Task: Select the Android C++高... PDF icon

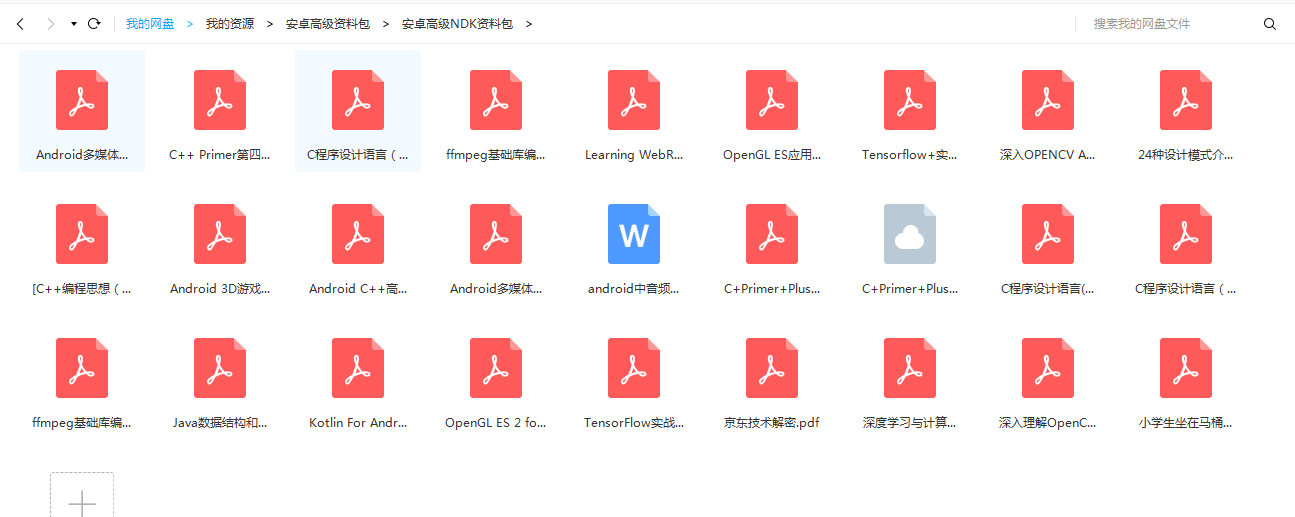Action: point(358,234)
